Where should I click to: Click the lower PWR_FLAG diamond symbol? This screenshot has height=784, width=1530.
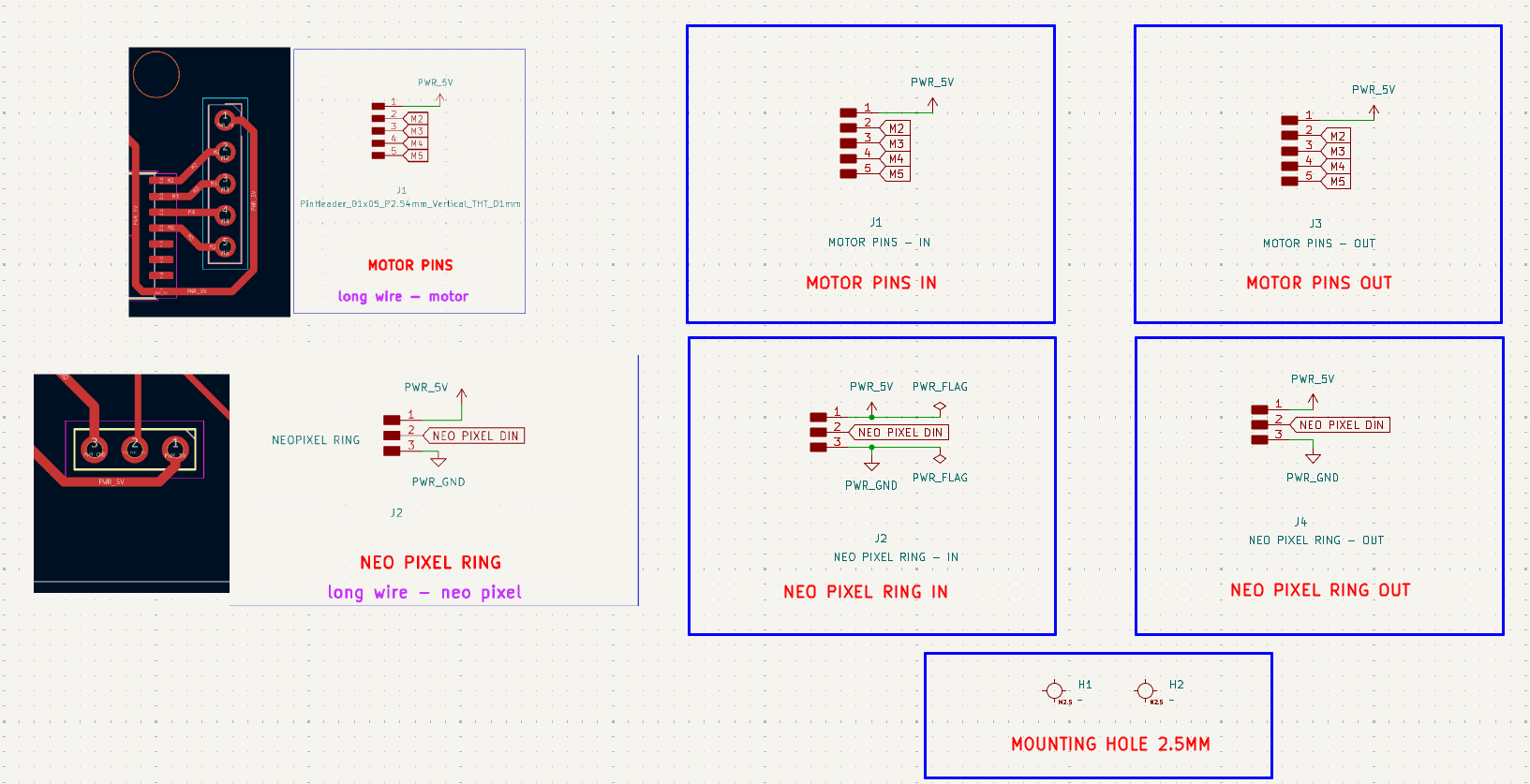point(940,458)
